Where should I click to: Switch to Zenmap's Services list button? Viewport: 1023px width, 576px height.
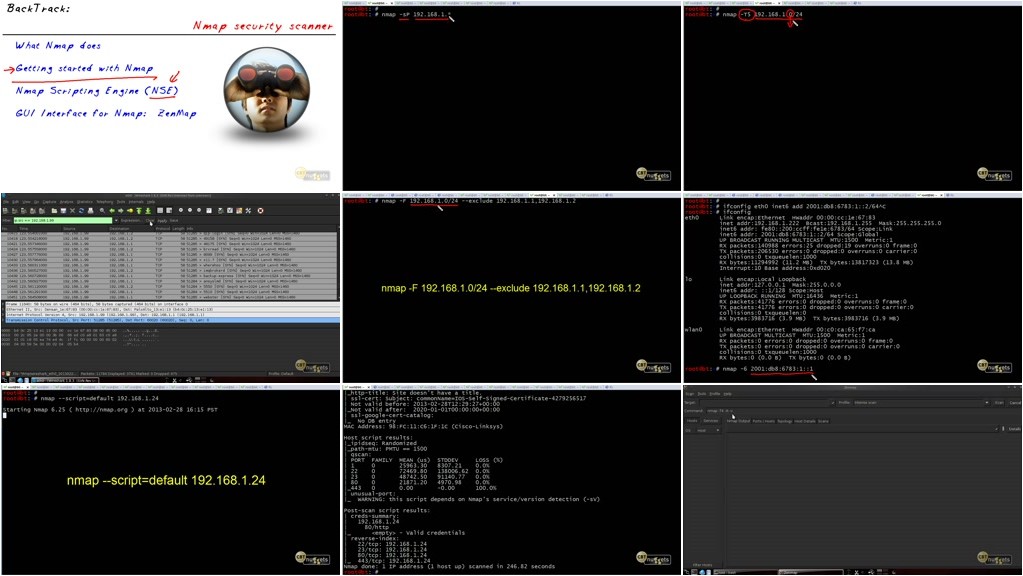tap(710, 421)
